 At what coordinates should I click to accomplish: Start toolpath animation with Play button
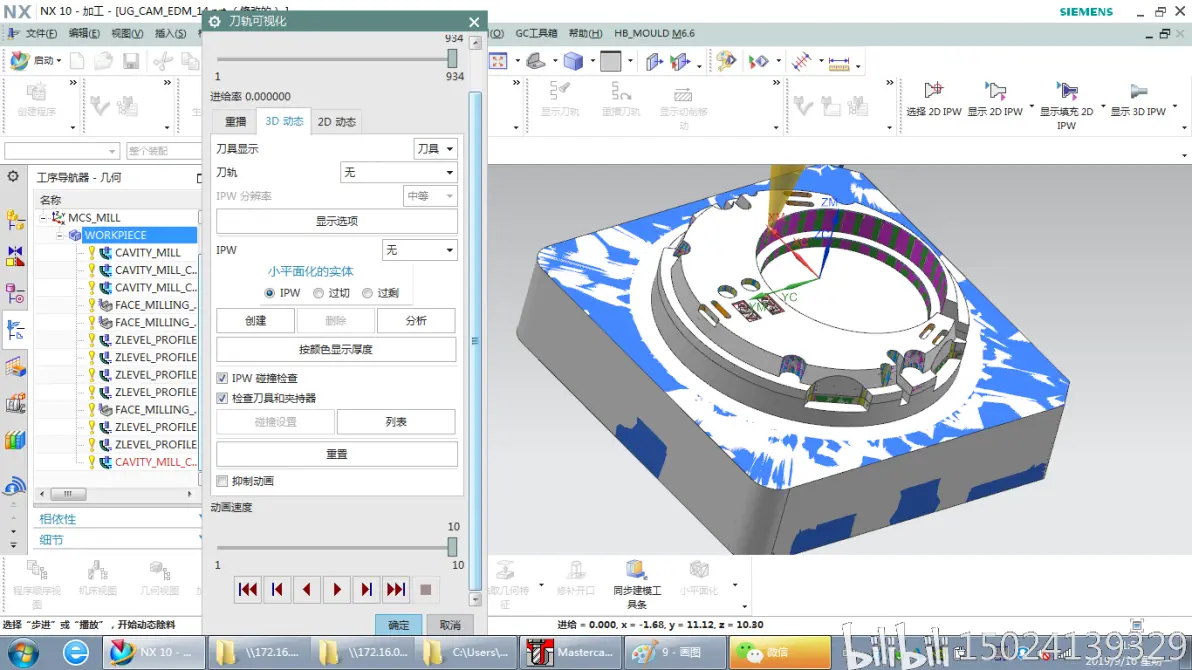coord(337,589)
